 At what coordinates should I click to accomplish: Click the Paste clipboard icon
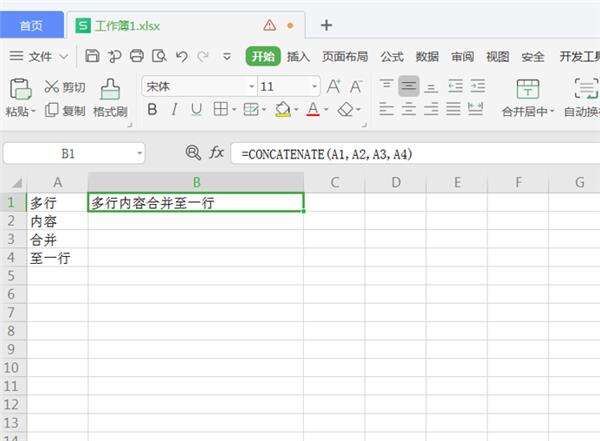pyautogui.click(x=20, y=88)
